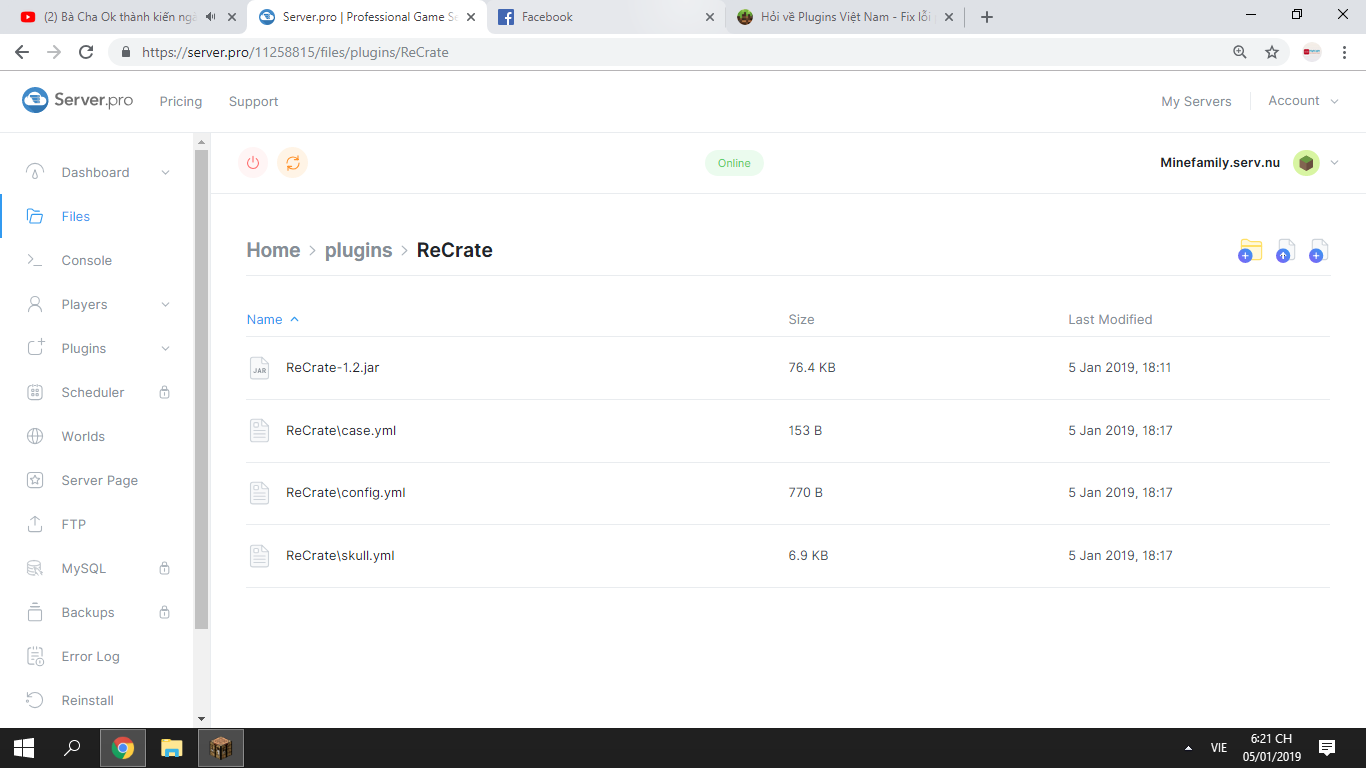Click the new folder icon
The height and width of the screenshot is (768, 1366).
click(1250, 250)
